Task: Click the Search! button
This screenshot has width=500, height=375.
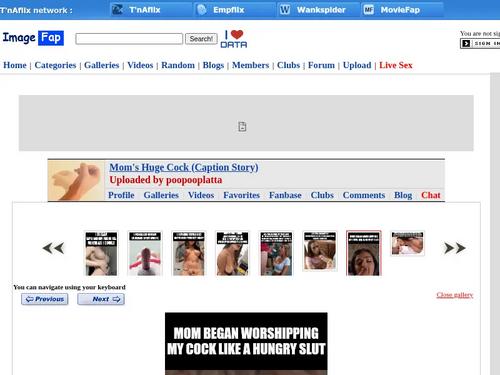Action: click(x=201, y=39)
